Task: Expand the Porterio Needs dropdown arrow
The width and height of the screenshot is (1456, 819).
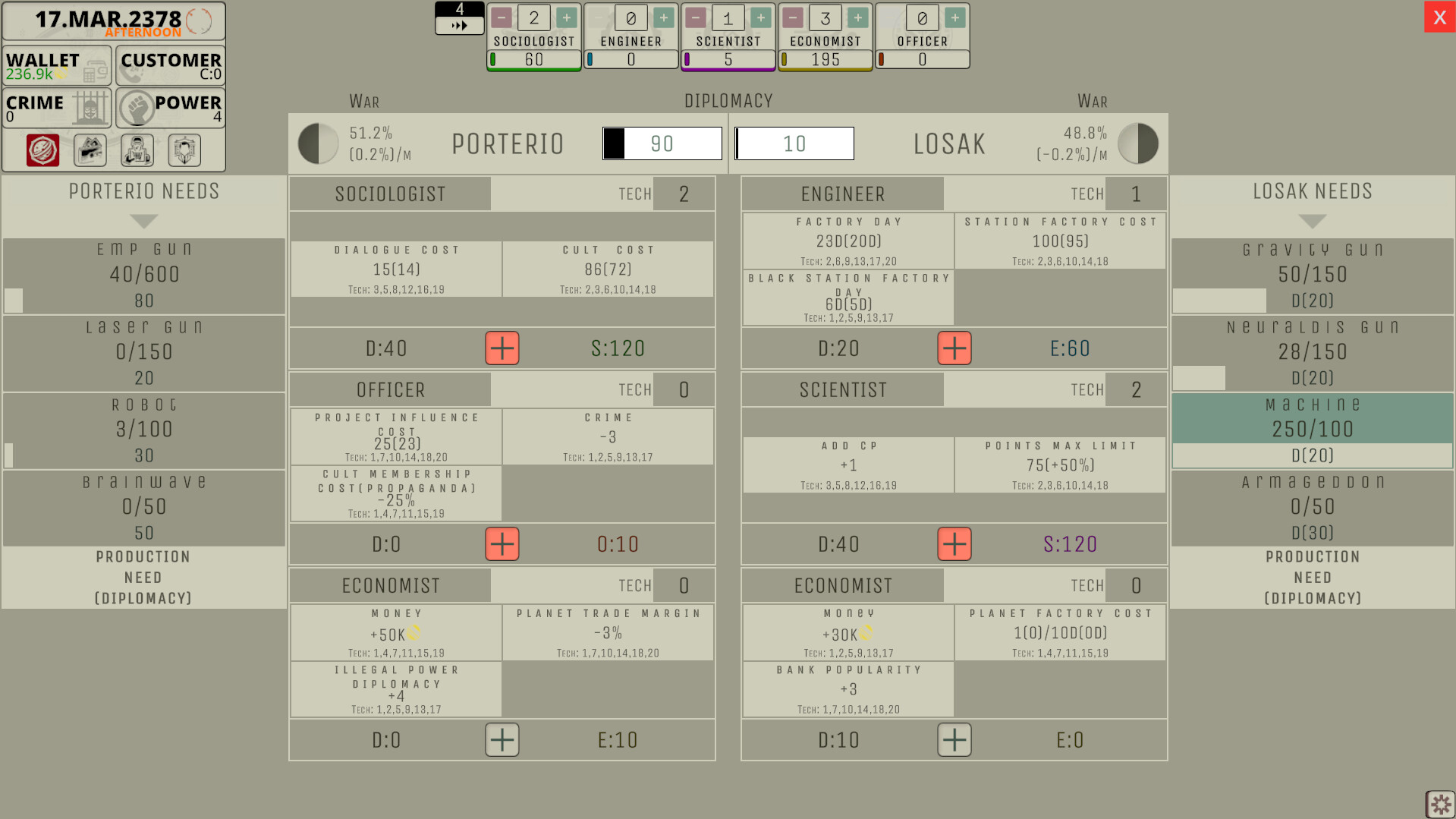Action: 143,221
